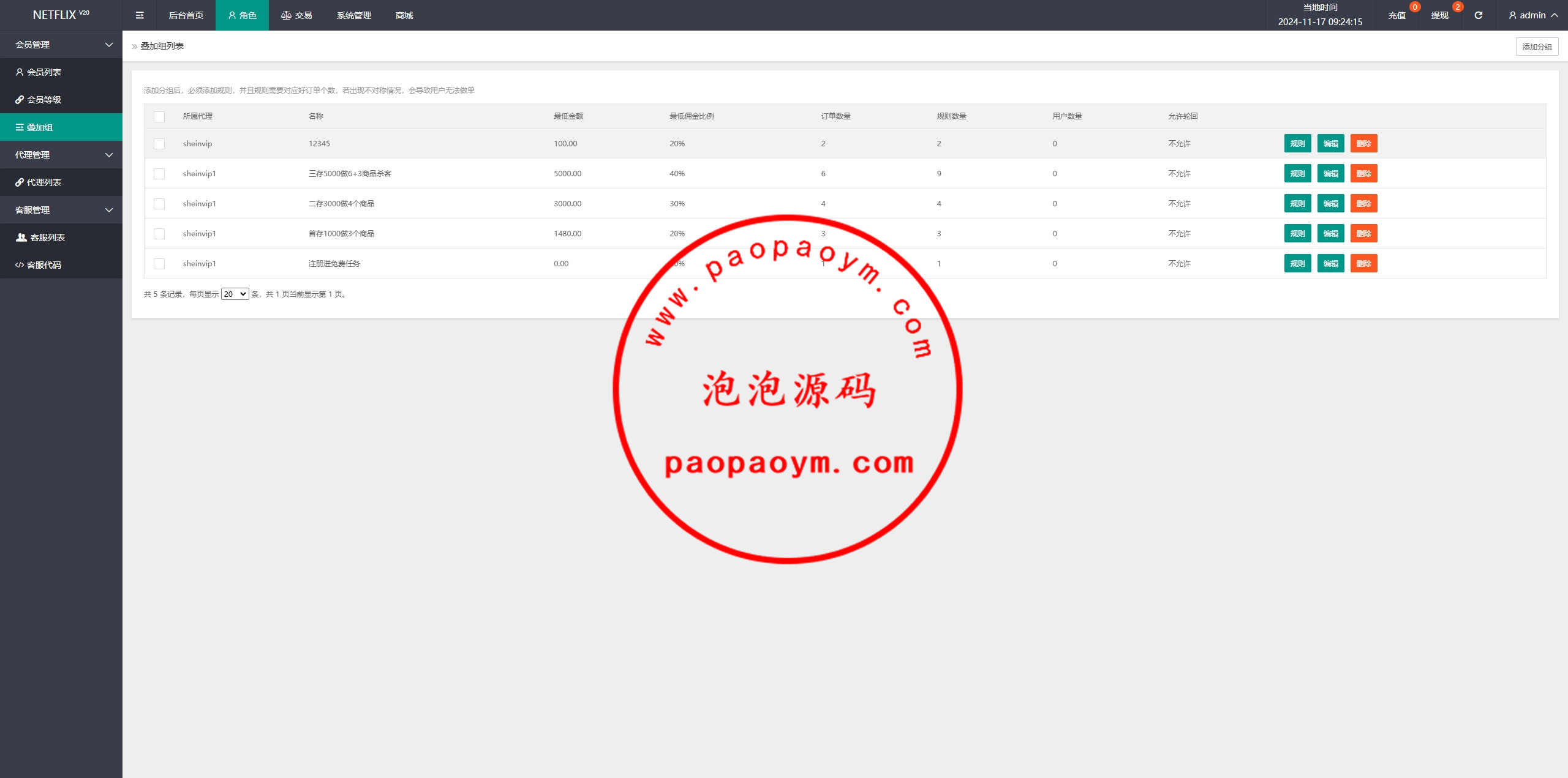The image size is (1568, 778).
Task: Click the people icon next to 客服列表
Action: click(x=21, y=238)
